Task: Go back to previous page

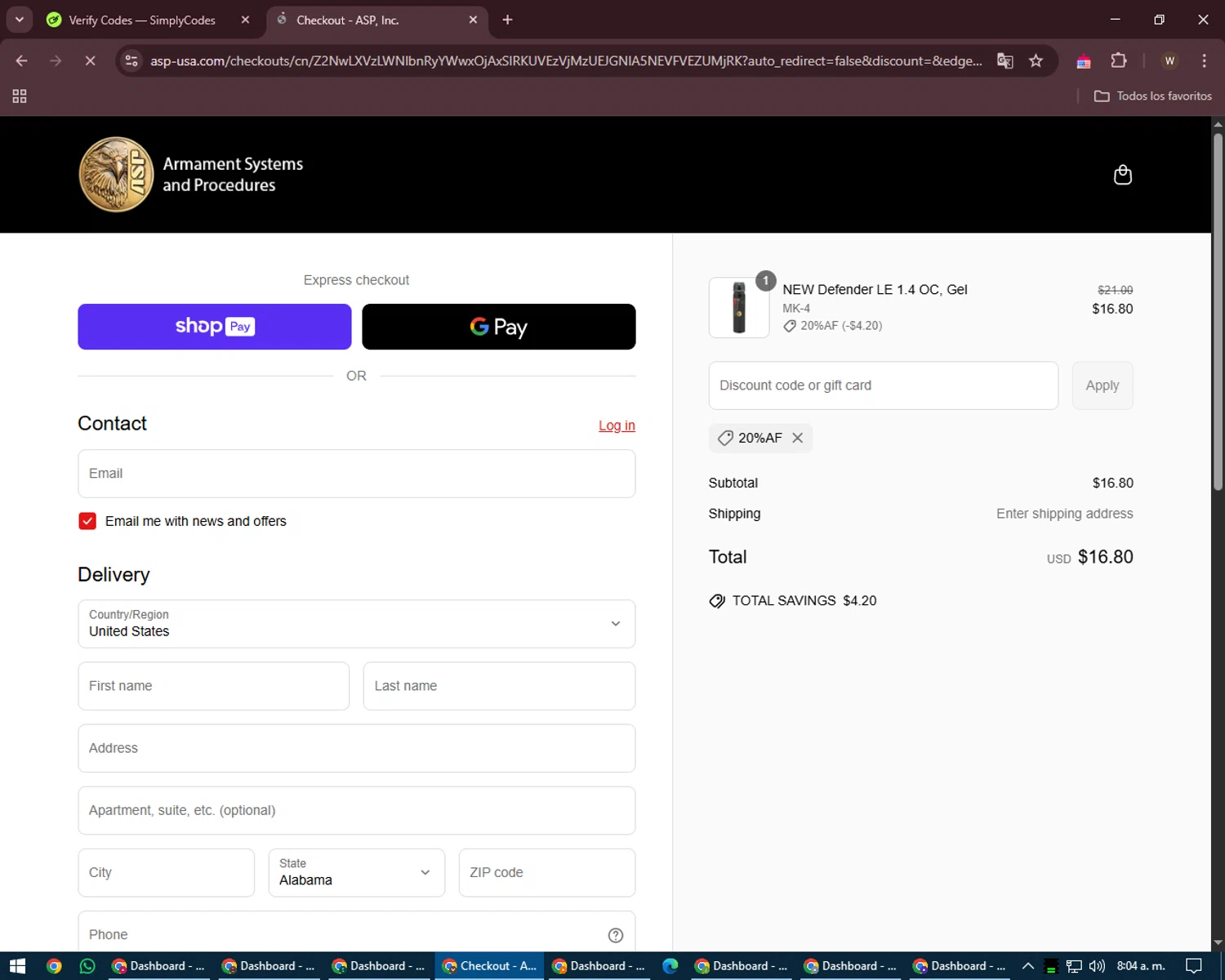Action: pos(21,60)
